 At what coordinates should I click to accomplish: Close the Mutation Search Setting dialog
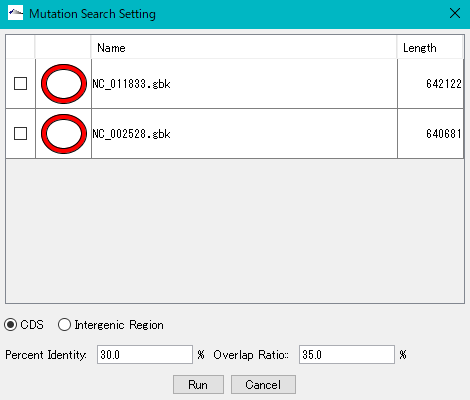tap(455, 13)
